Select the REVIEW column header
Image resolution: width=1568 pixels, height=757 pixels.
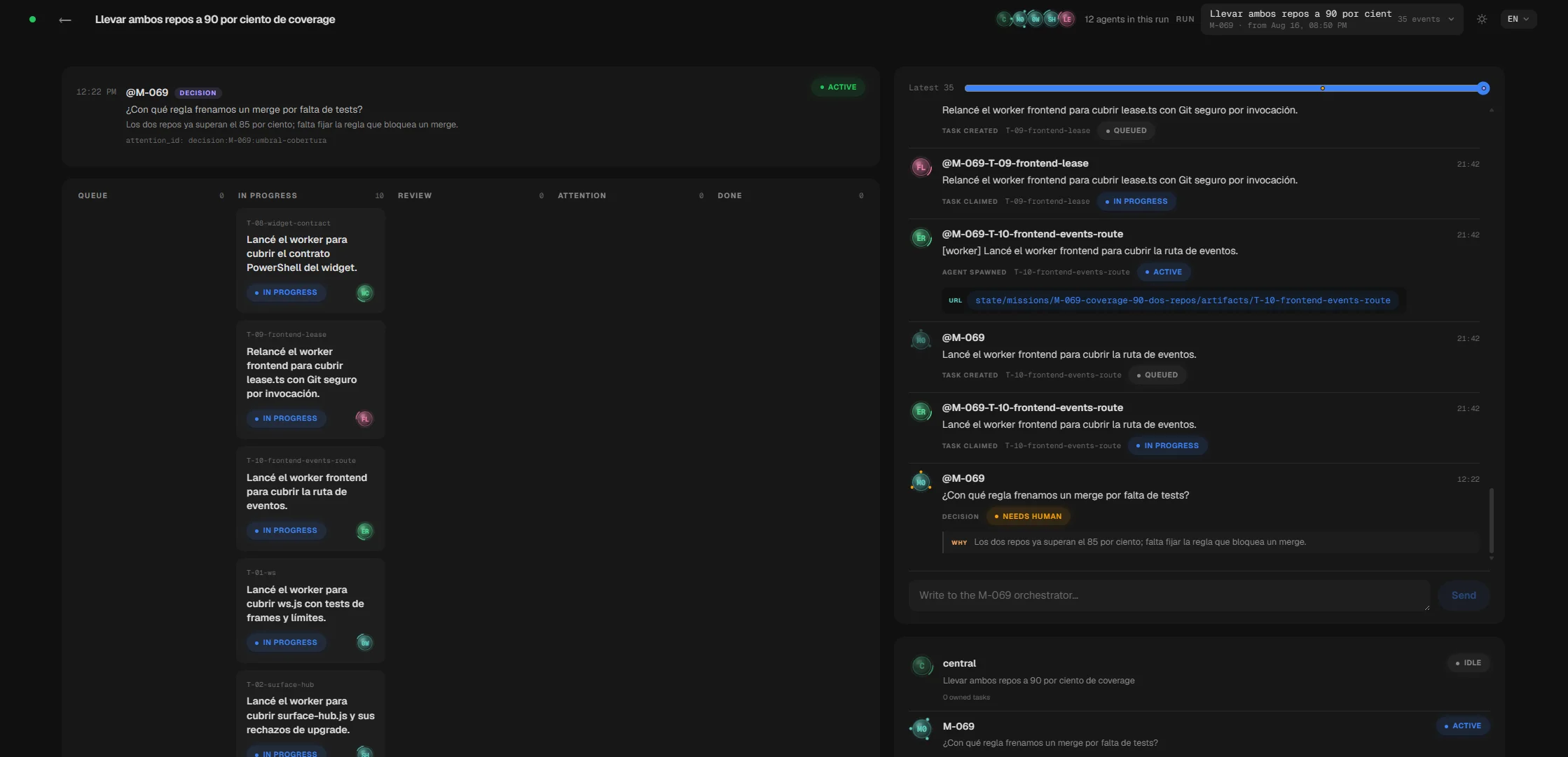pos(415,195)
